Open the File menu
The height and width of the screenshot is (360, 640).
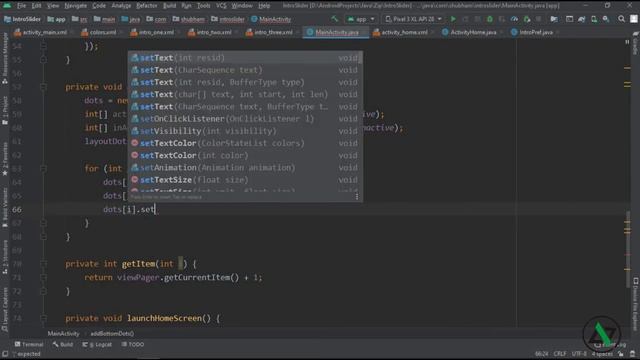(22, 6)
